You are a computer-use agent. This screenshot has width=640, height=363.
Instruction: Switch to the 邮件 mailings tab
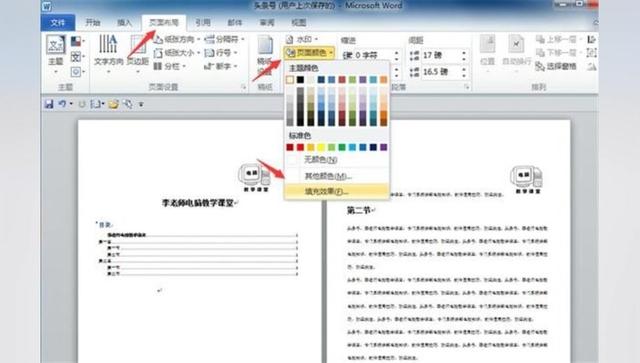pyautogui.click(x=235, y=22)
